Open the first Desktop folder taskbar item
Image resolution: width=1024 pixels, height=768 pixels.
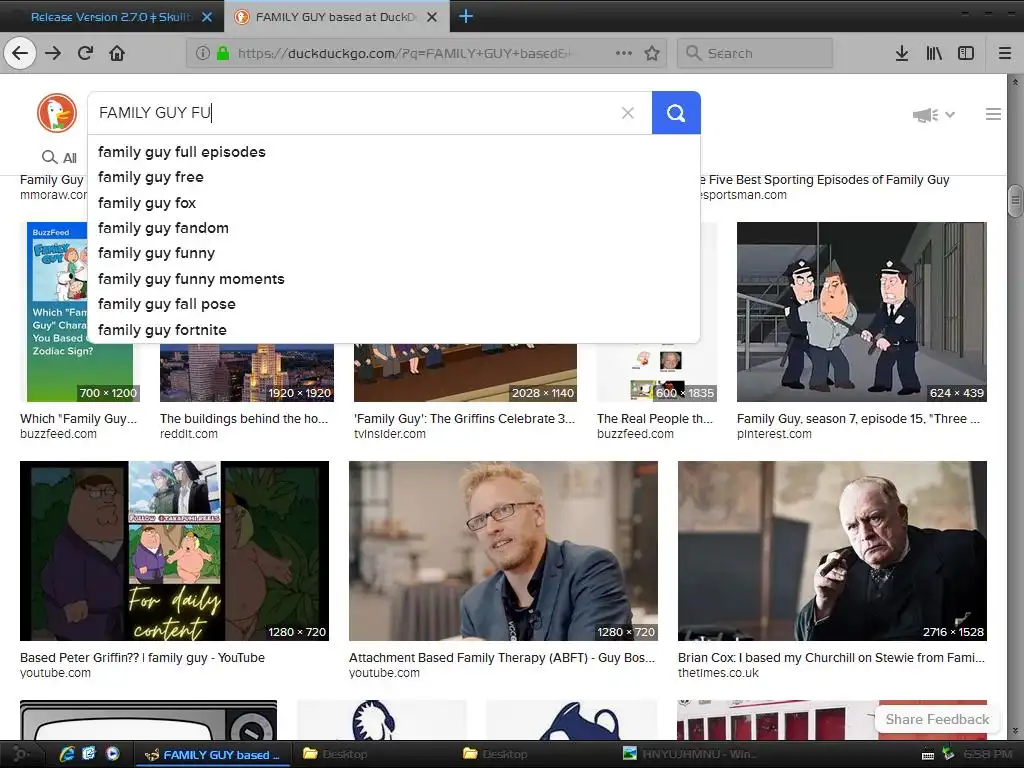click(x=337, y=754)
